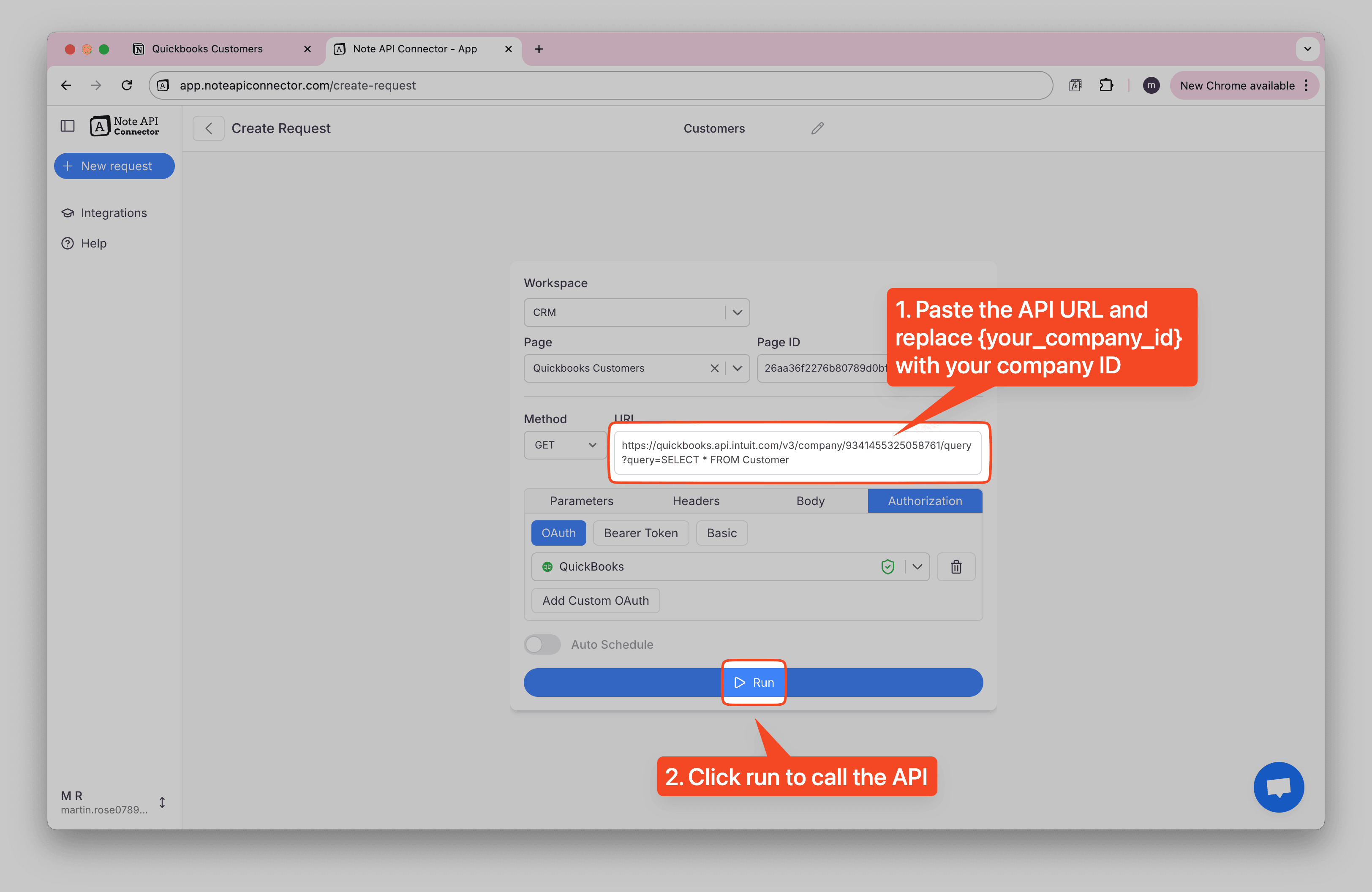The width and height of the screenshot is (1372, 892).
Task: Expand the account switcher arrows for M R
Action: coord(162,802)
